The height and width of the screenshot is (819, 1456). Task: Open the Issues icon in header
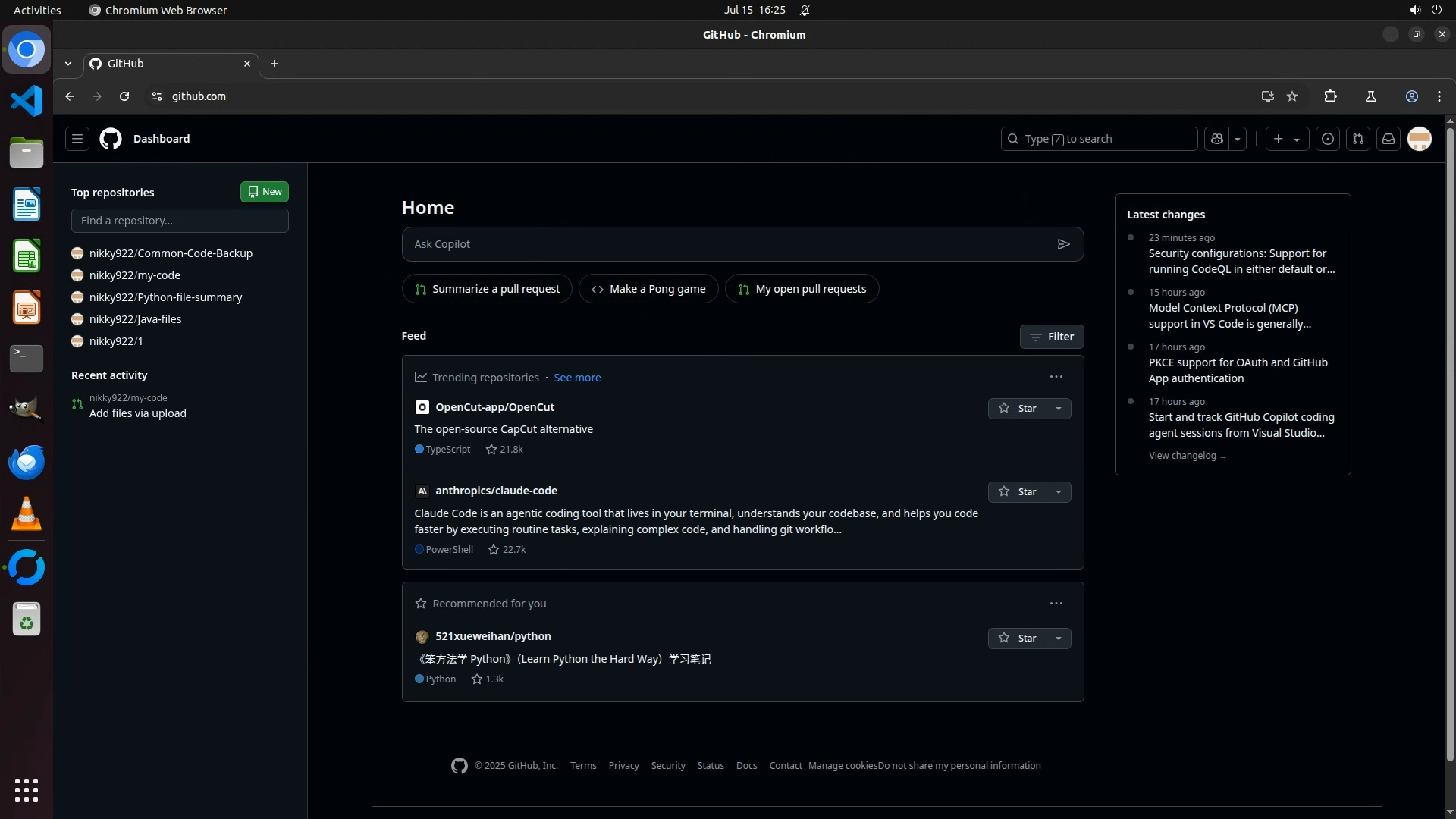point(1327,139)
